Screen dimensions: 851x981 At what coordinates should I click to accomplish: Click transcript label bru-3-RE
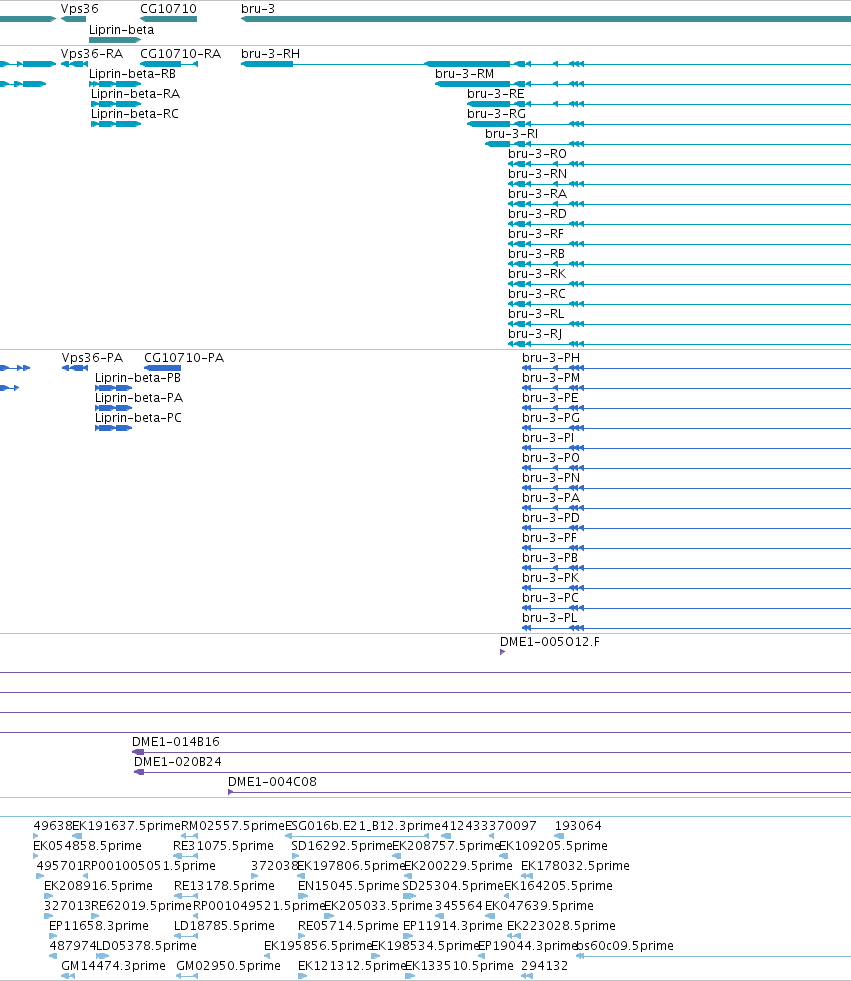496,94
